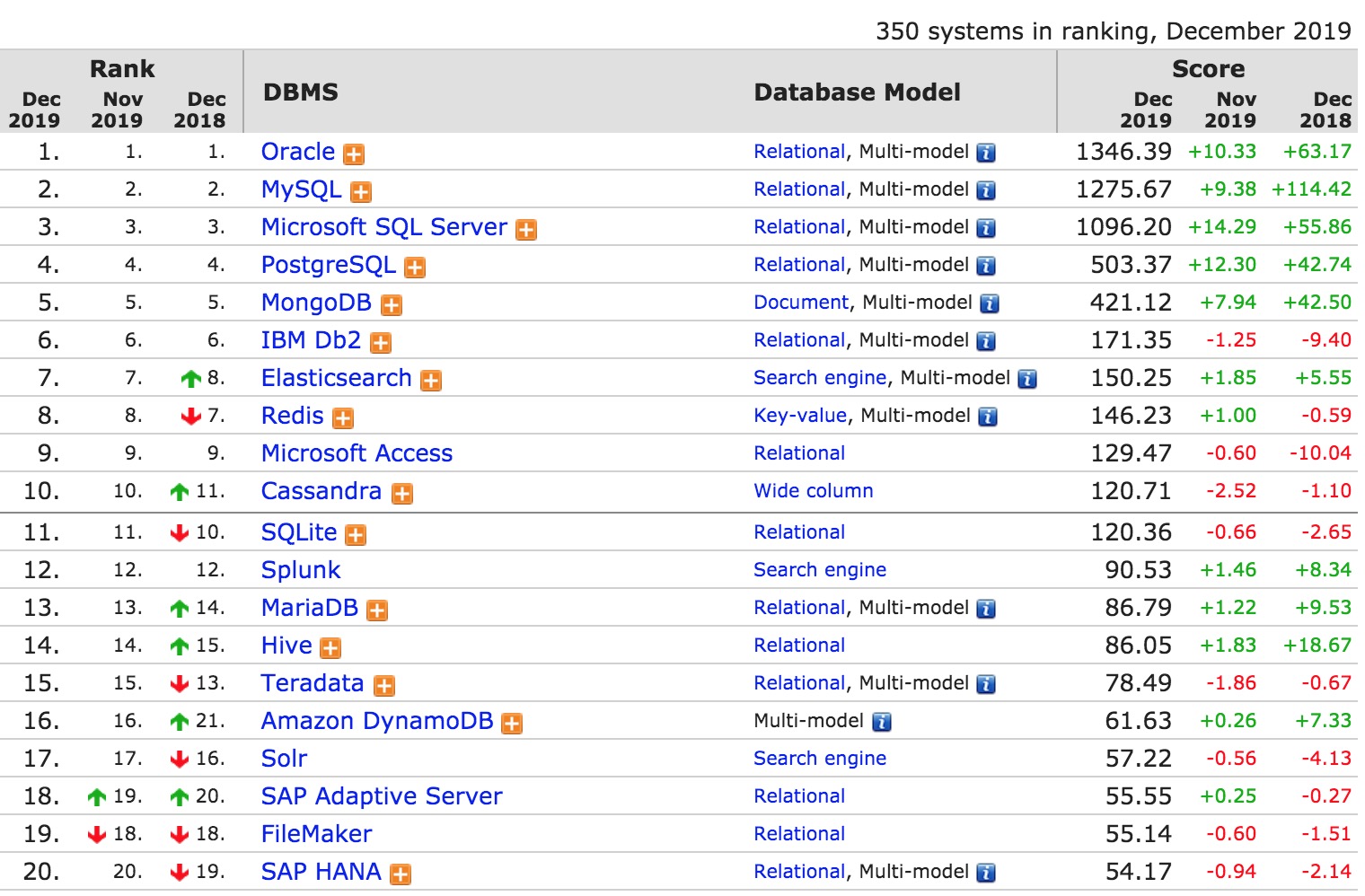1365x896 pixels.
Task: Click the Key-value model link for Redis
Action: click(x=799, y=416)
